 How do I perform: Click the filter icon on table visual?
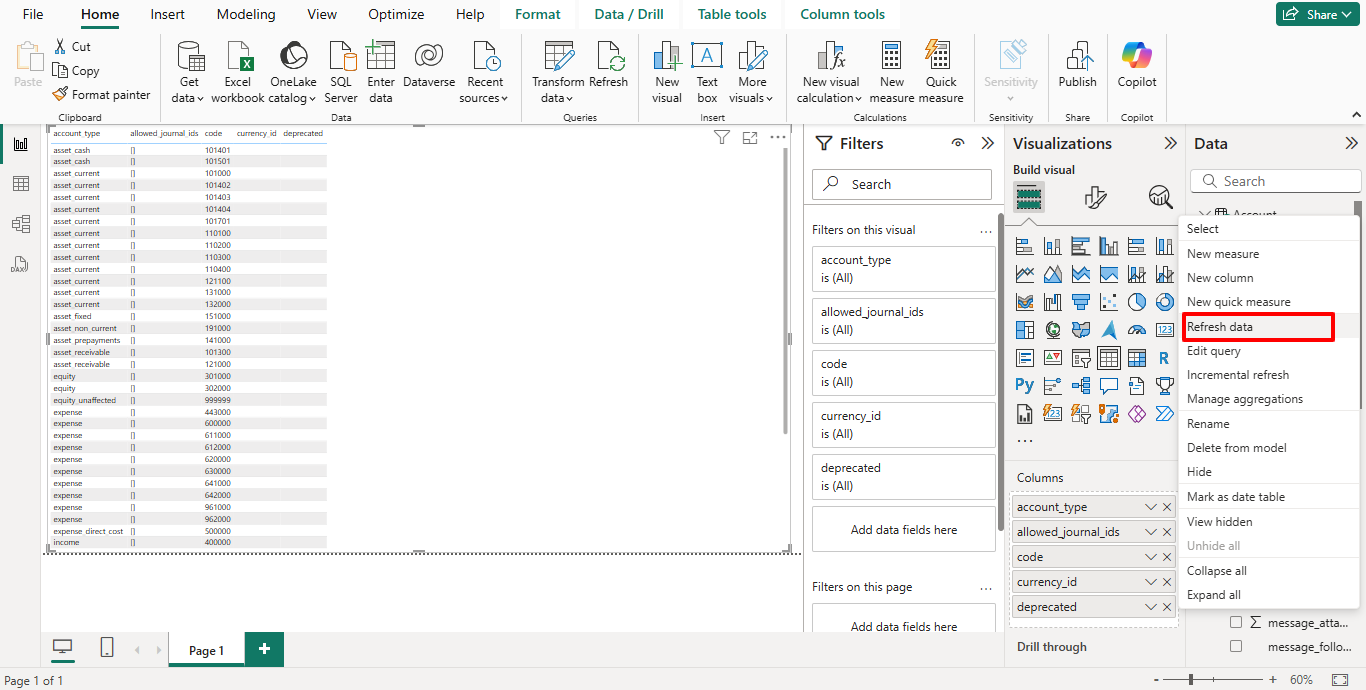pyautogui.click(x=721, y=138)
